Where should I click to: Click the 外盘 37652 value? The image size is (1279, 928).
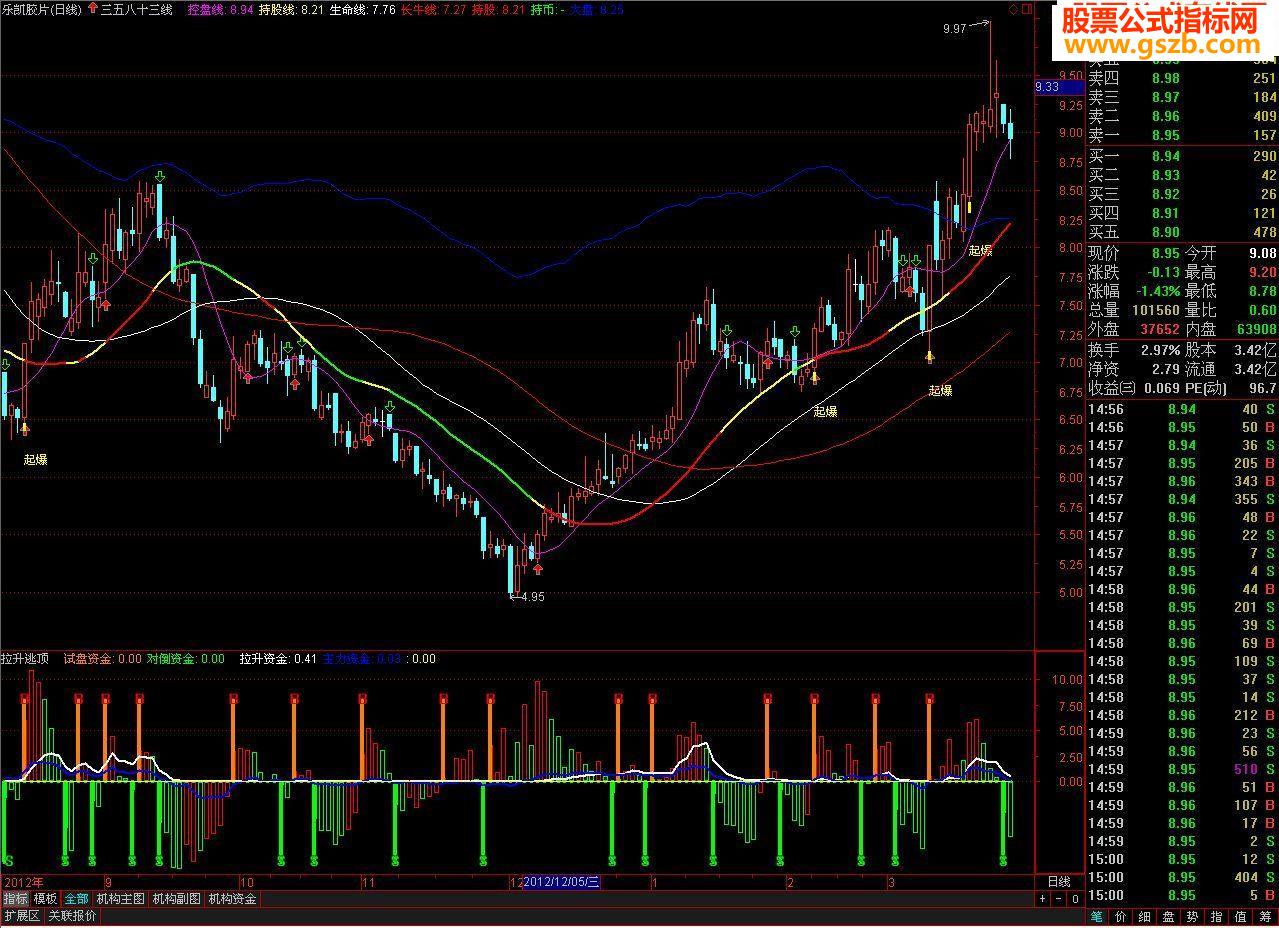[1158, 329]
